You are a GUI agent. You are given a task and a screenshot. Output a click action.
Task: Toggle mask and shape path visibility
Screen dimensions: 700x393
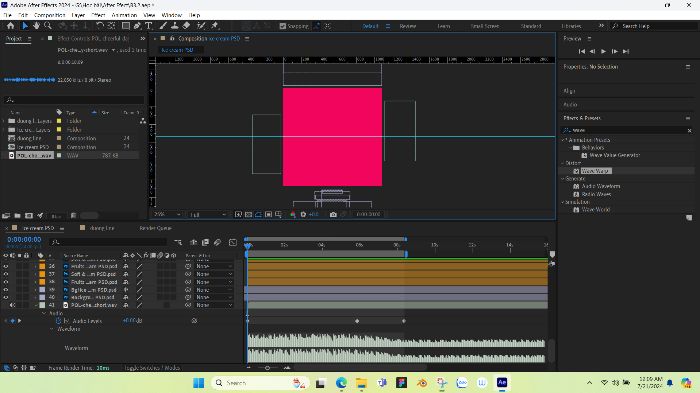258,214
